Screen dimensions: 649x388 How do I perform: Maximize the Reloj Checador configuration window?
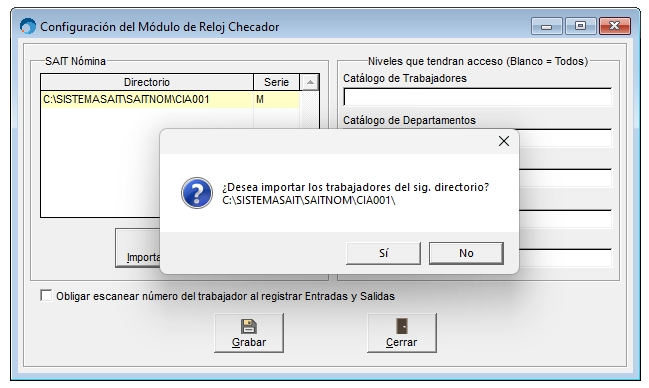click(580, 26)
